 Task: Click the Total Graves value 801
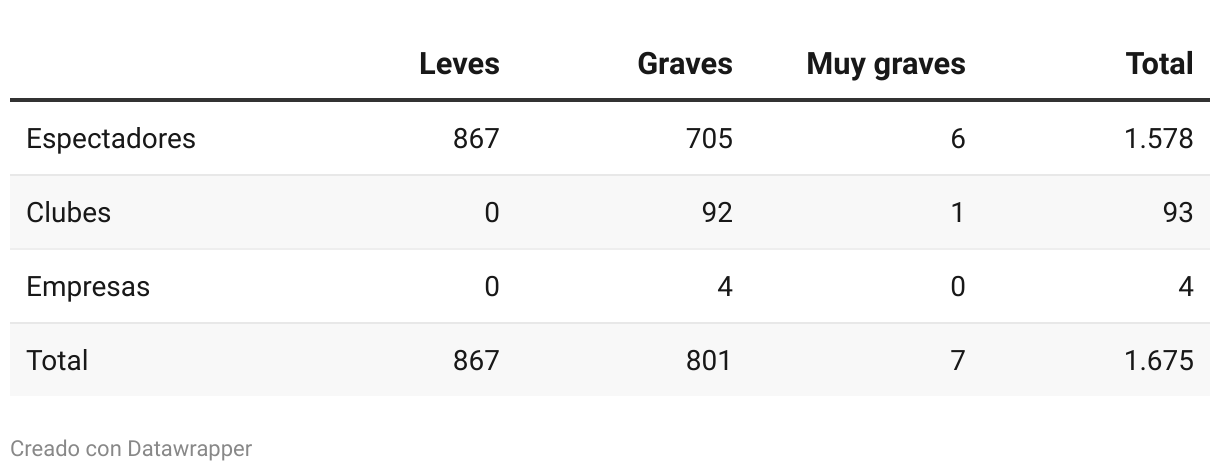coord(708,360)
